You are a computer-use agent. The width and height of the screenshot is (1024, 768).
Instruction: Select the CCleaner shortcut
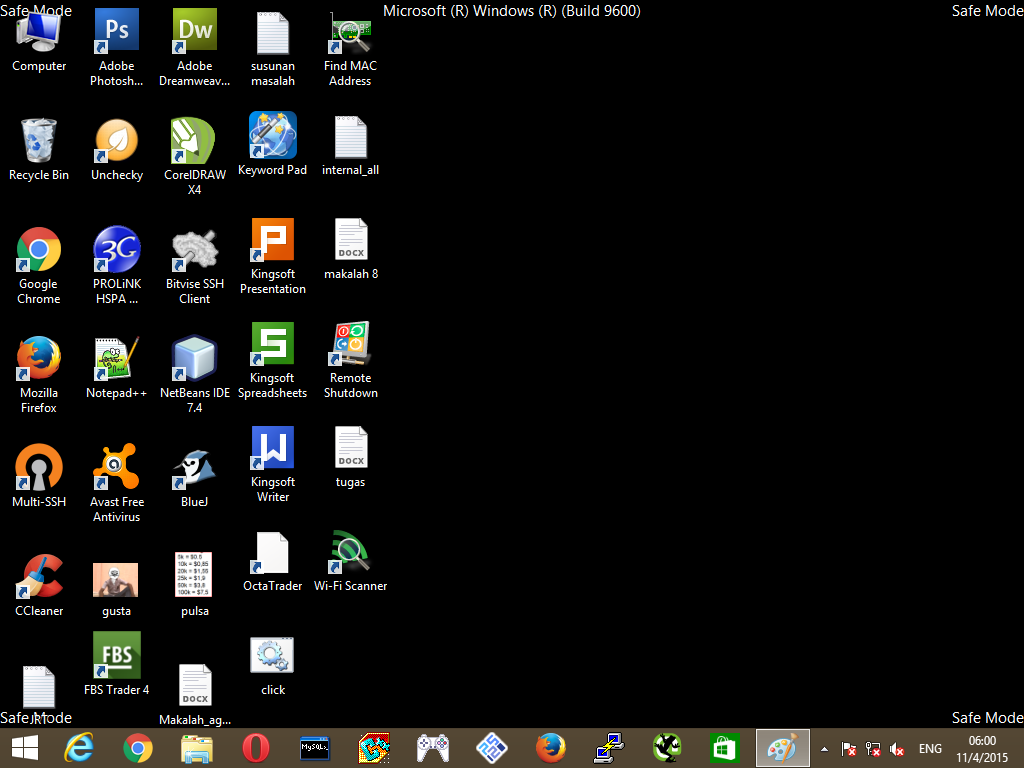click(39, 585)
